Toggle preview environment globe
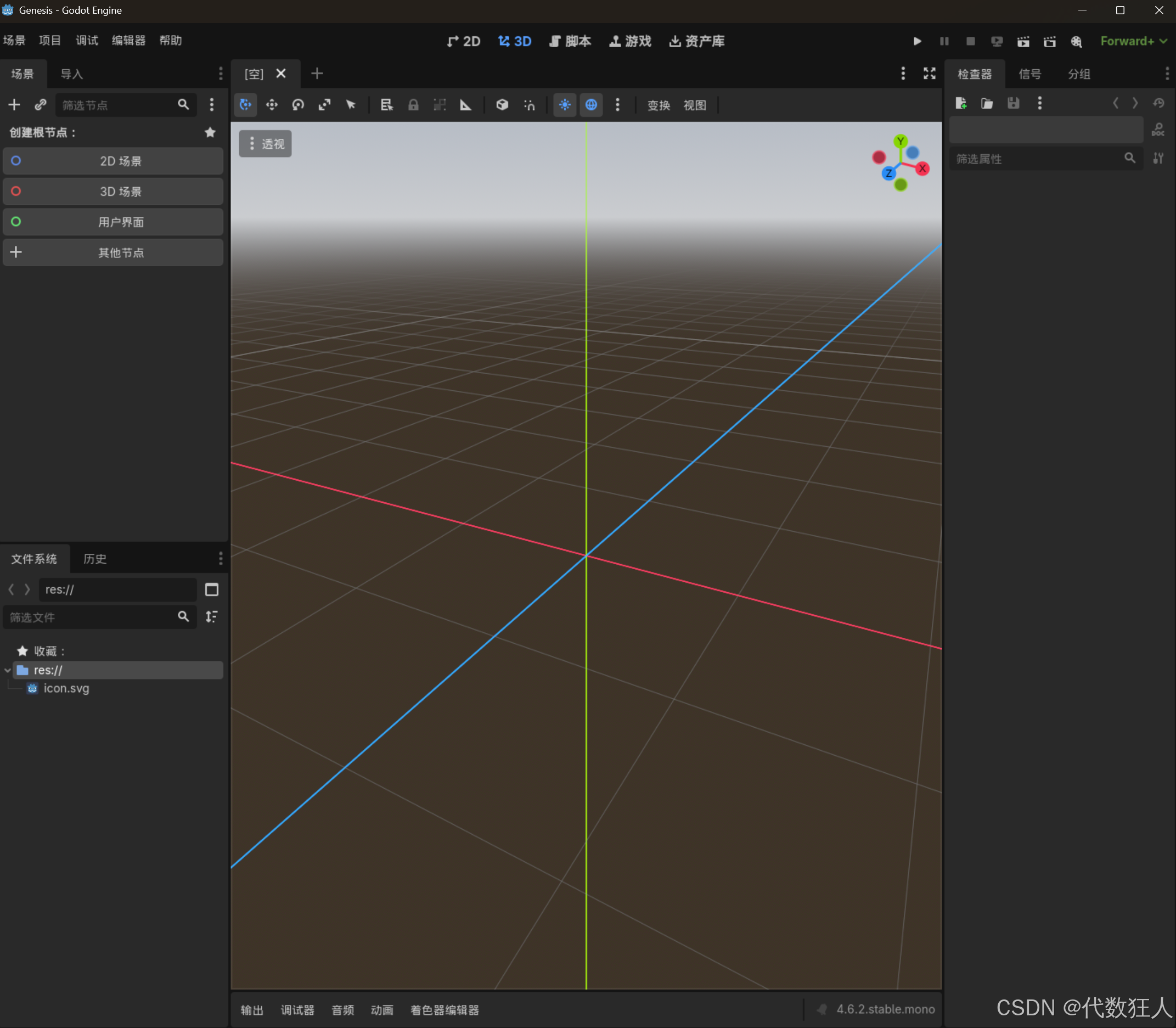 [591, 105]
